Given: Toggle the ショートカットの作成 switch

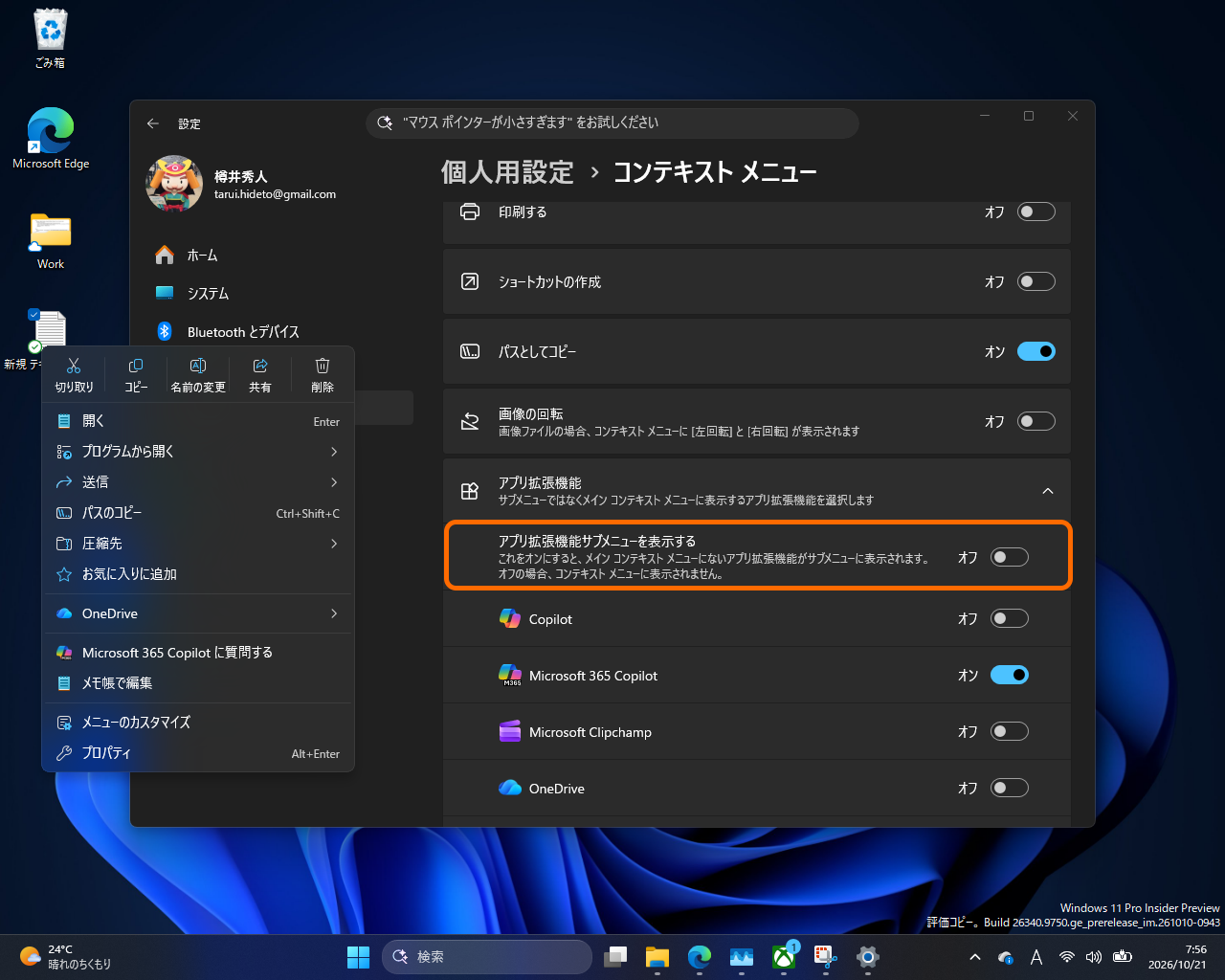Looking at the screenshot, I should 1036,281.
